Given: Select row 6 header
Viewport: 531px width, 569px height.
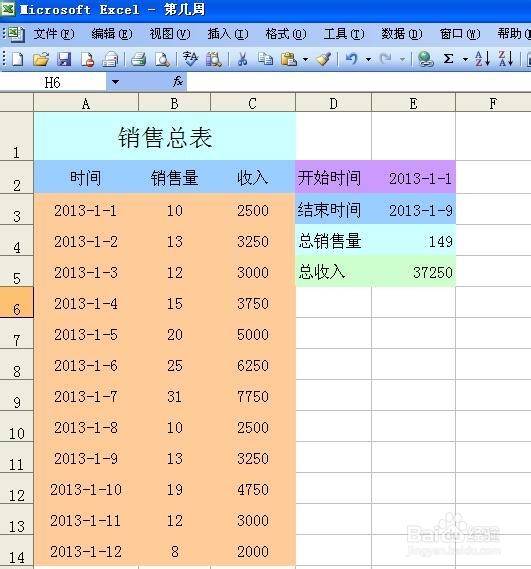Looking at the screenshot, I should 17,303.
